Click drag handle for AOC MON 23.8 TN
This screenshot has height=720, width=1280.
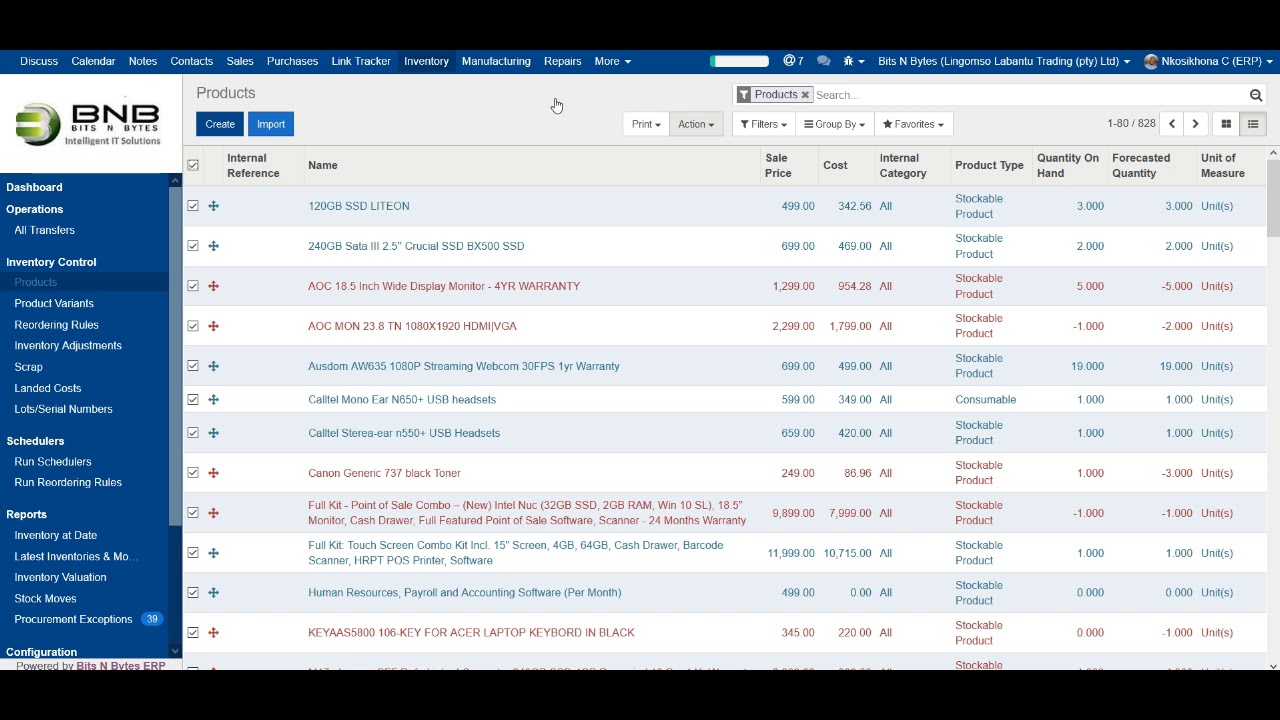[213, 326]
